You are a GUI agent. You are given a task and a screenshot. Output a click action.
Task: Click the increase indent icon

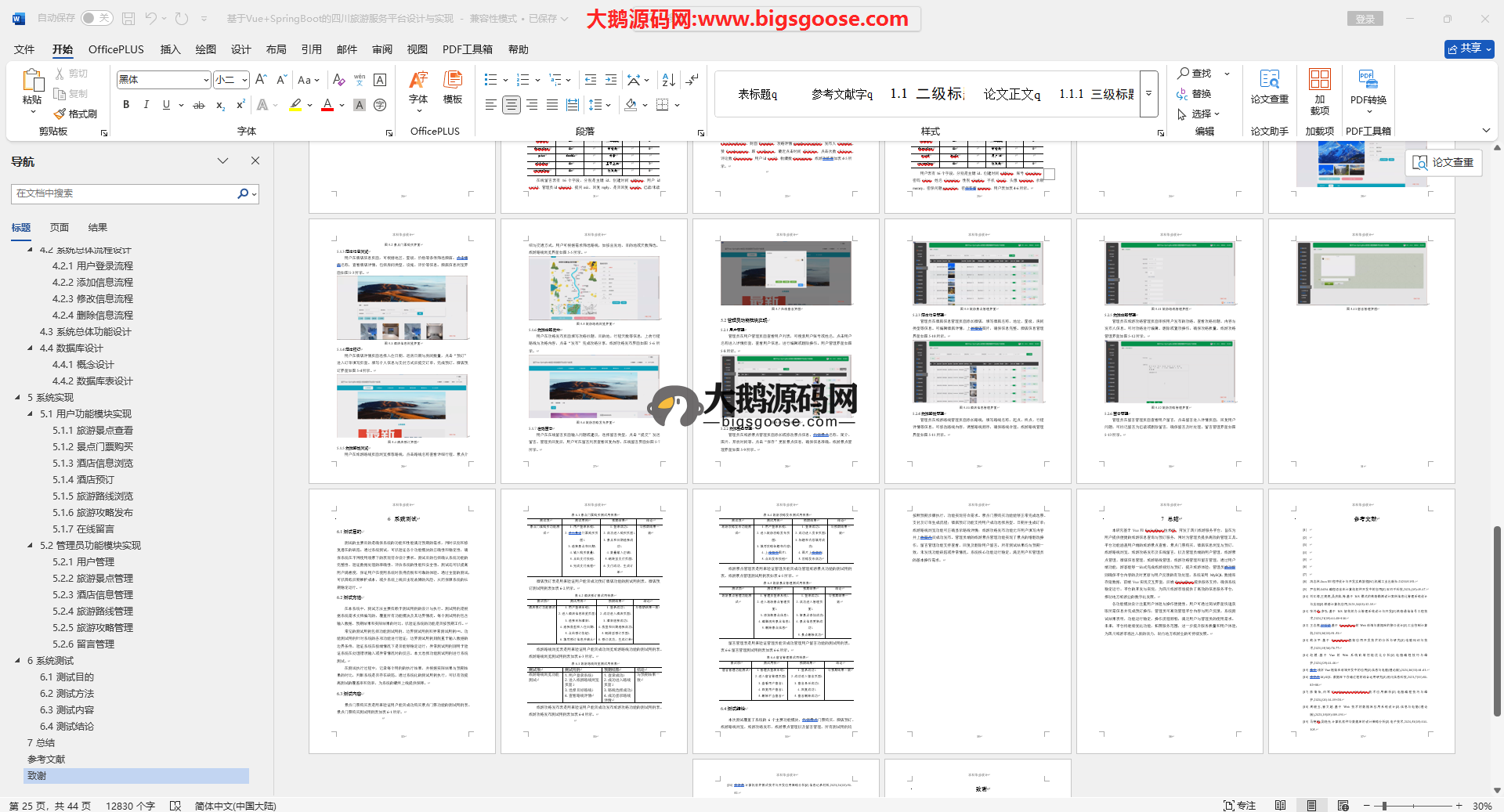coord(611,80)
